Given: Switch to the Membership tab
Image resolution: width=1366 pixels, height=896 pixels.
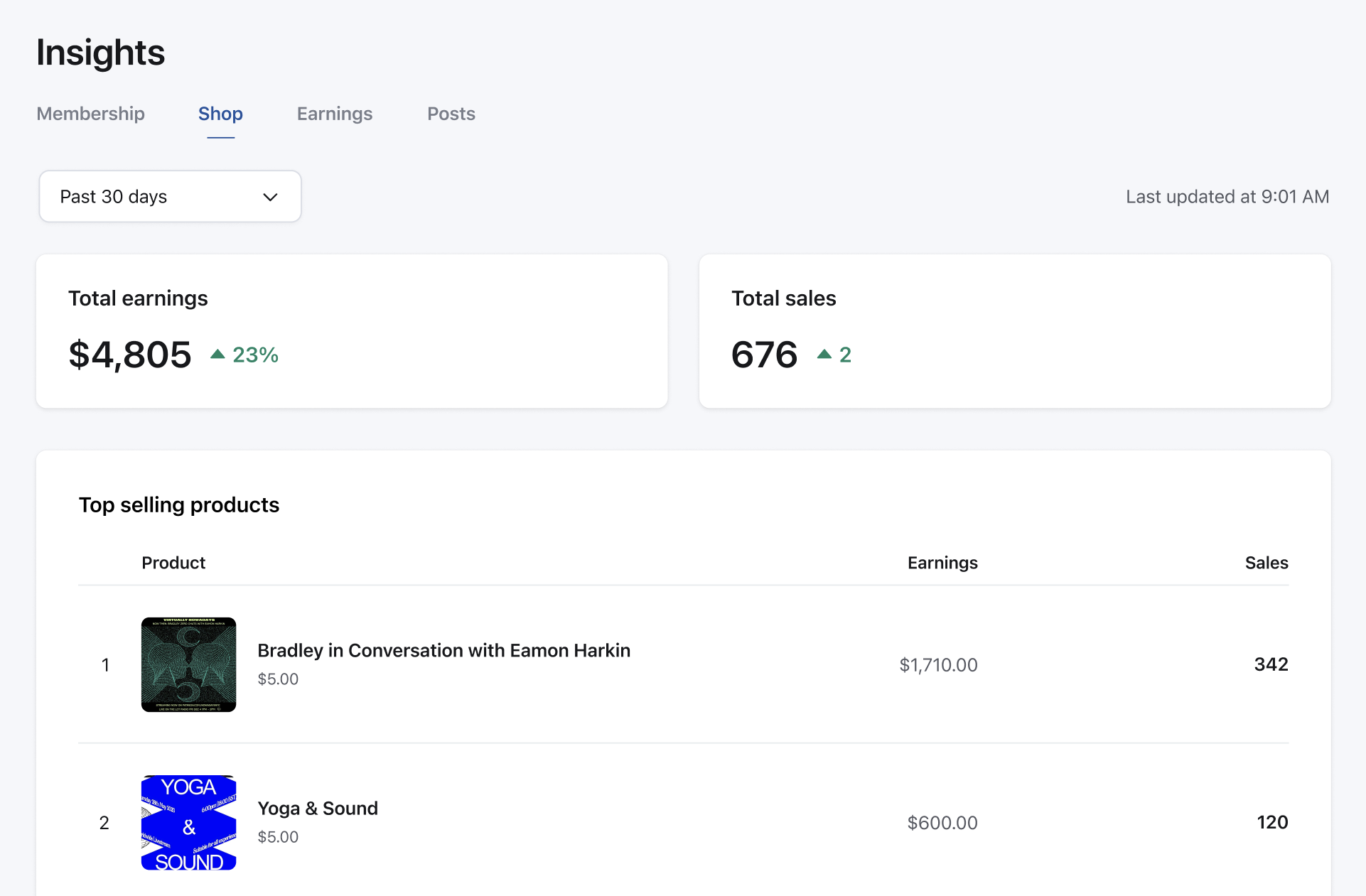Looking at the screenshot, I should coord(90,114).
